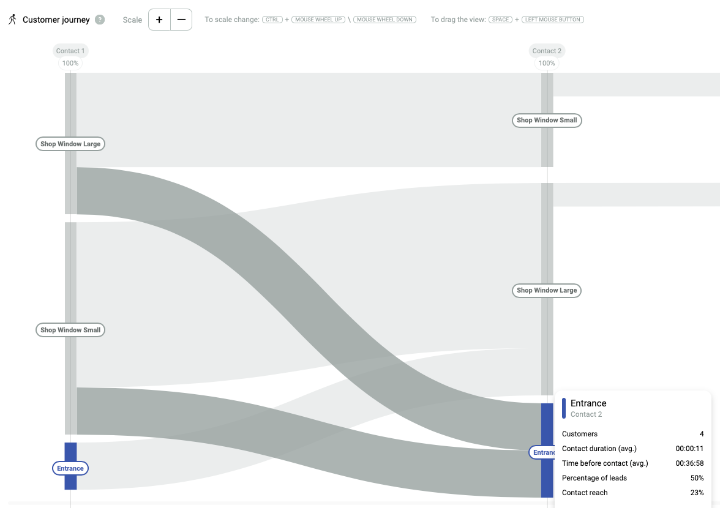Click the blue Entrance bar in Contact 1

(70, 450)
